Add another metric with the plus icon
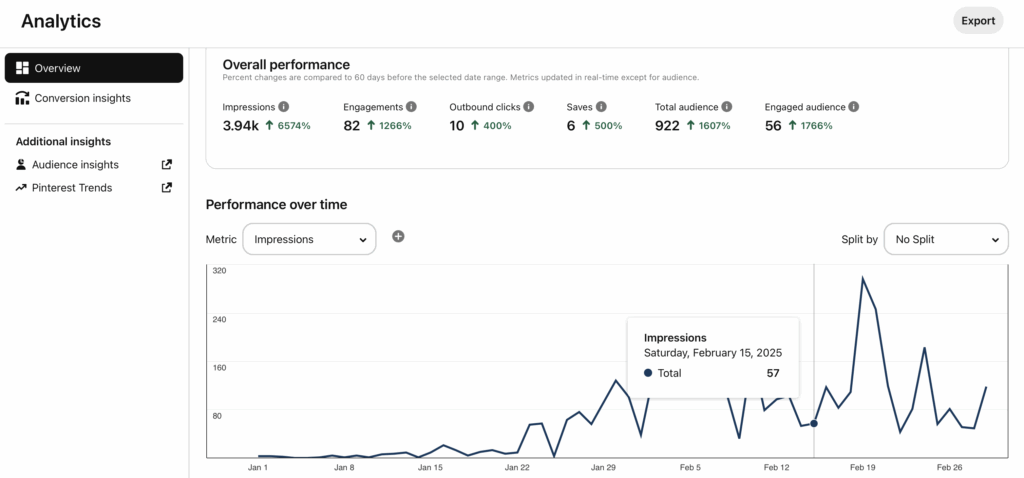Image resolution: width=1024 pixels, height=478 pixels. (398, 236)
